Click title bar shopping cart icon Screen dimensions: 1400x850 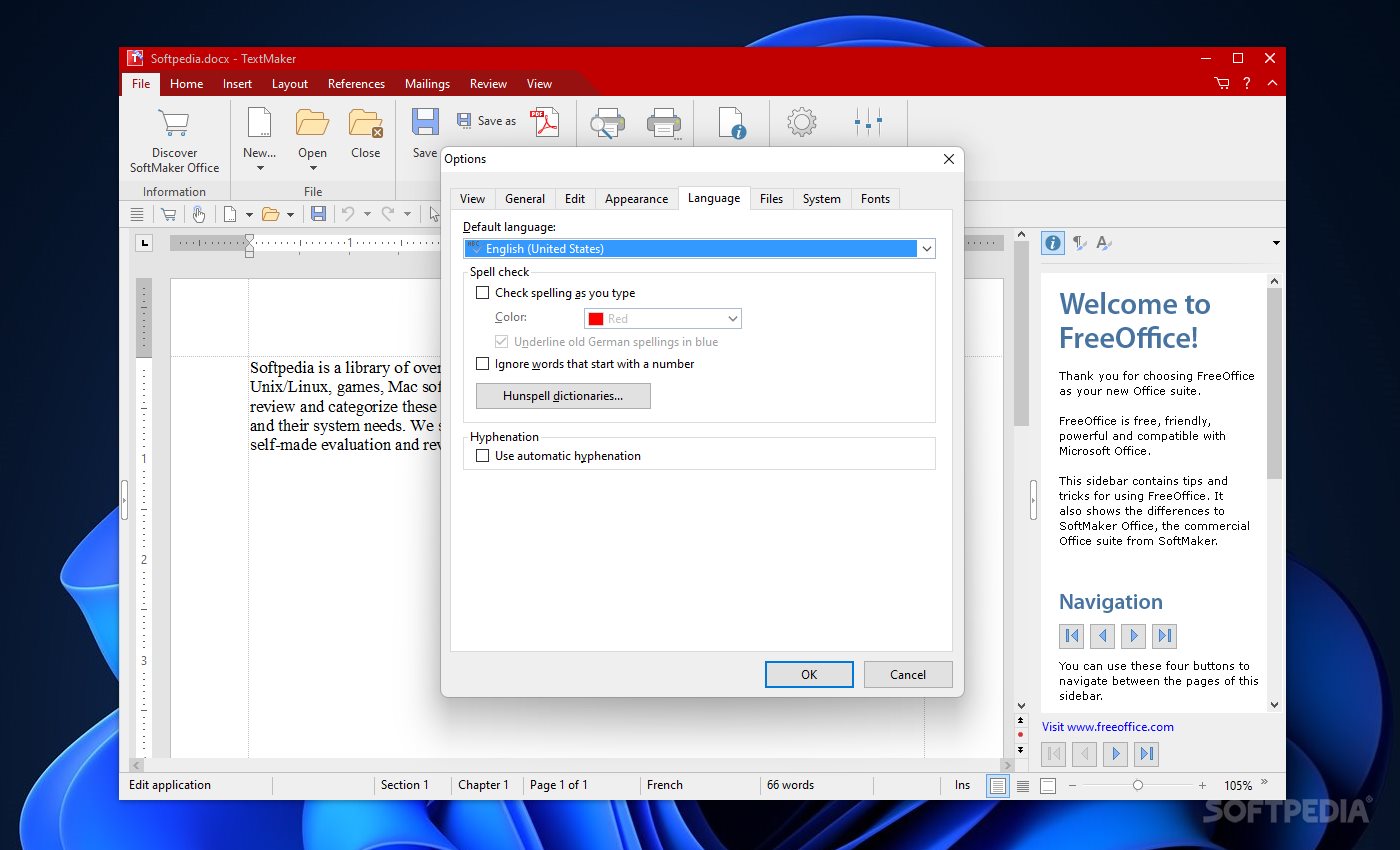point(1222,84)
